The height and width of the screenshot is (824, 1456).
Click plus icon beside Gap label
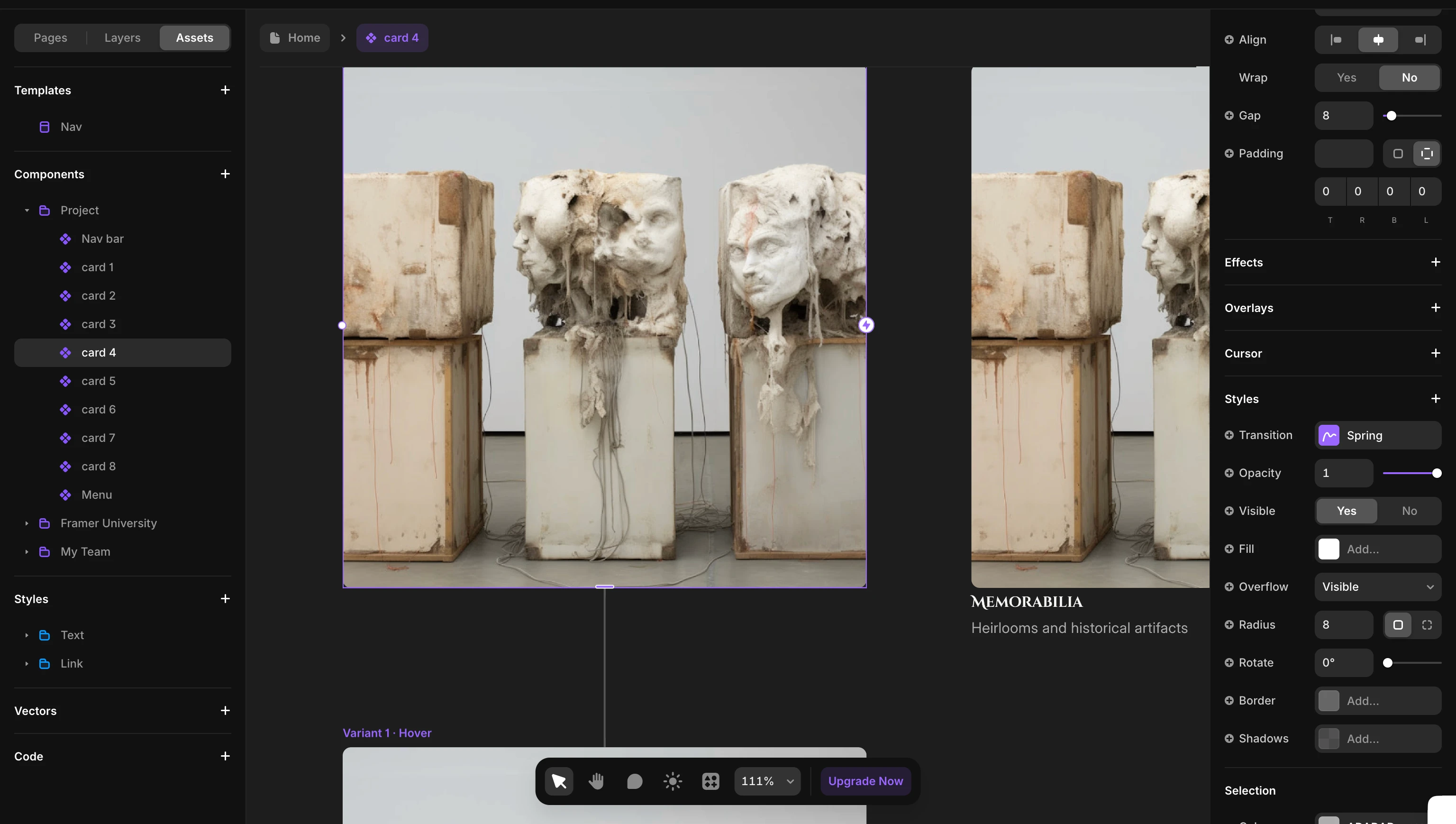[1229, 116]
